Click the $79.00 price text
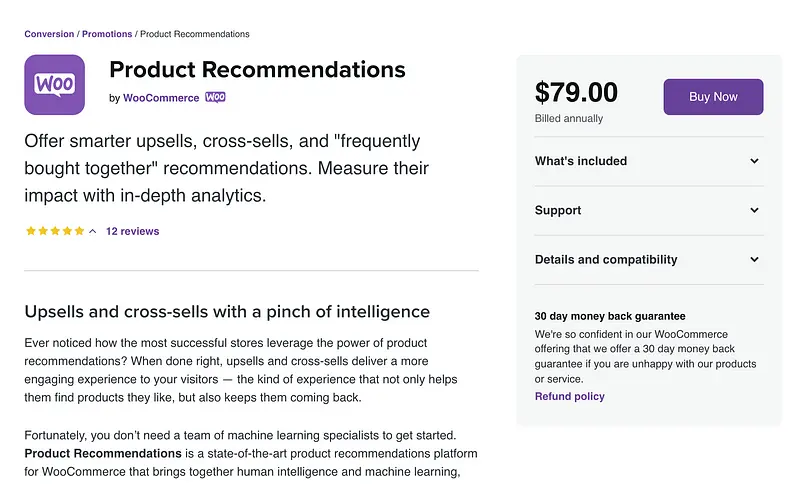The height and width of the screenshot is (484, 800). pos(576,93)
